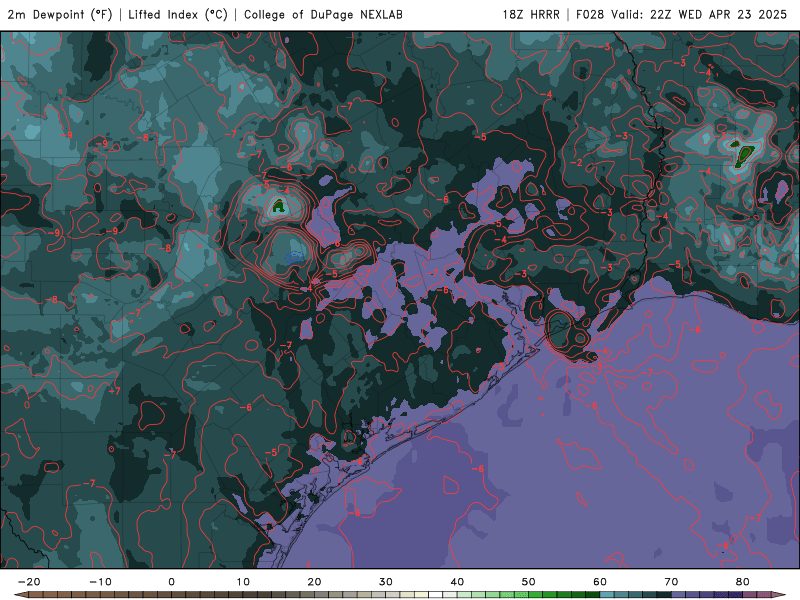Click the 'College of DuPage NEXLAB' text
The image size is (800, 600).
(x=323, y=15)
